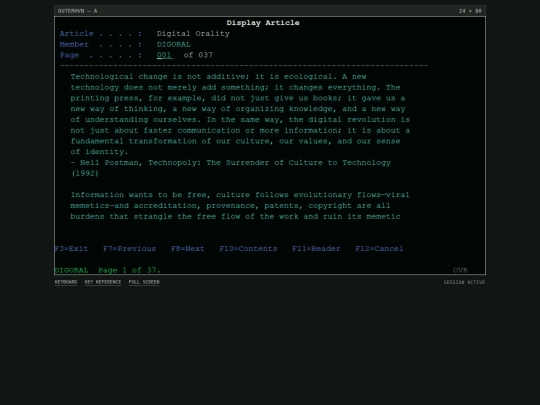Screen dimensions: 540x405
Task: Click the year '(1992)'
Action: click(85, 174)
